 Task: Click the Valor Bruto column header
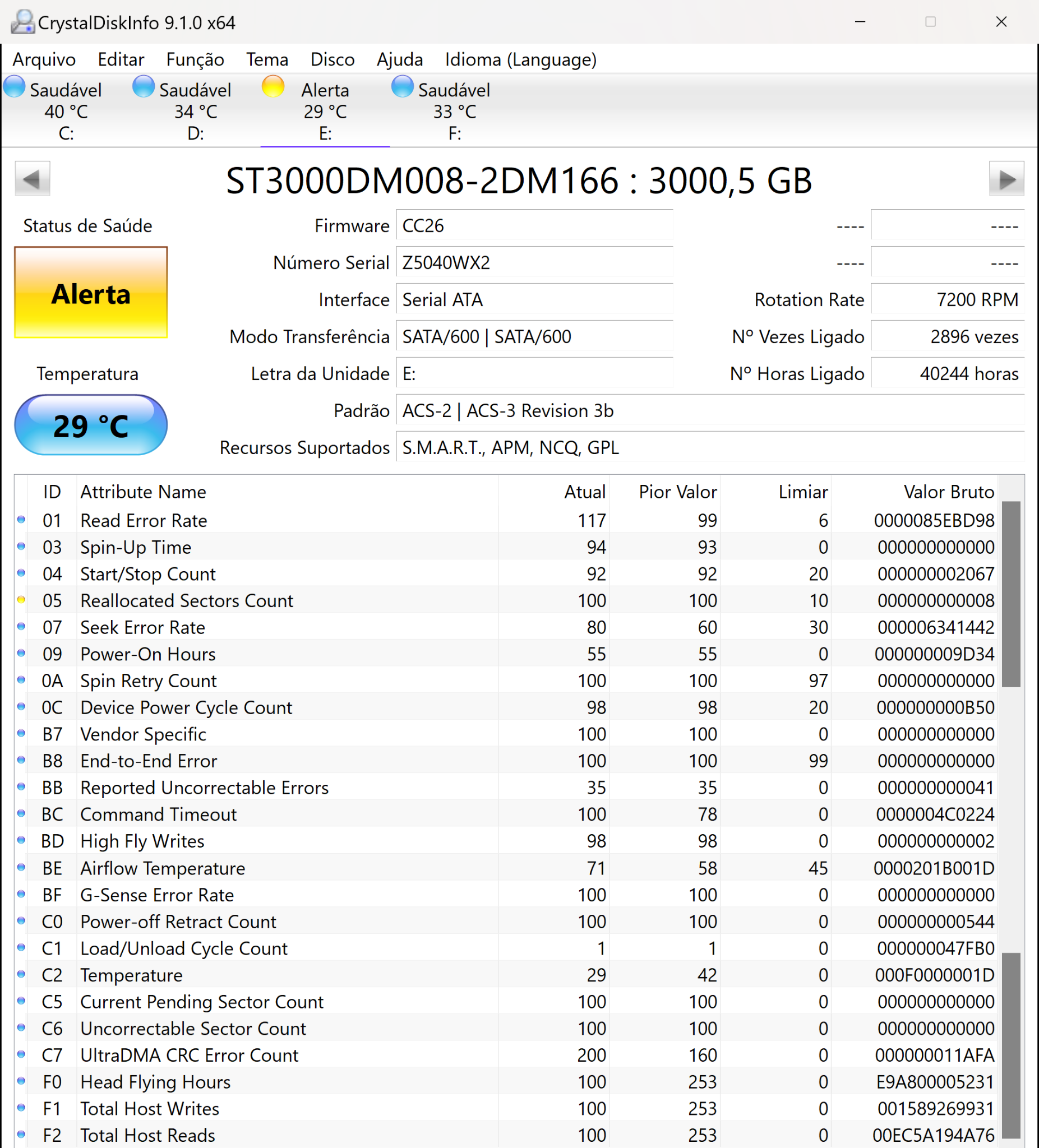(x=915, y=492)
